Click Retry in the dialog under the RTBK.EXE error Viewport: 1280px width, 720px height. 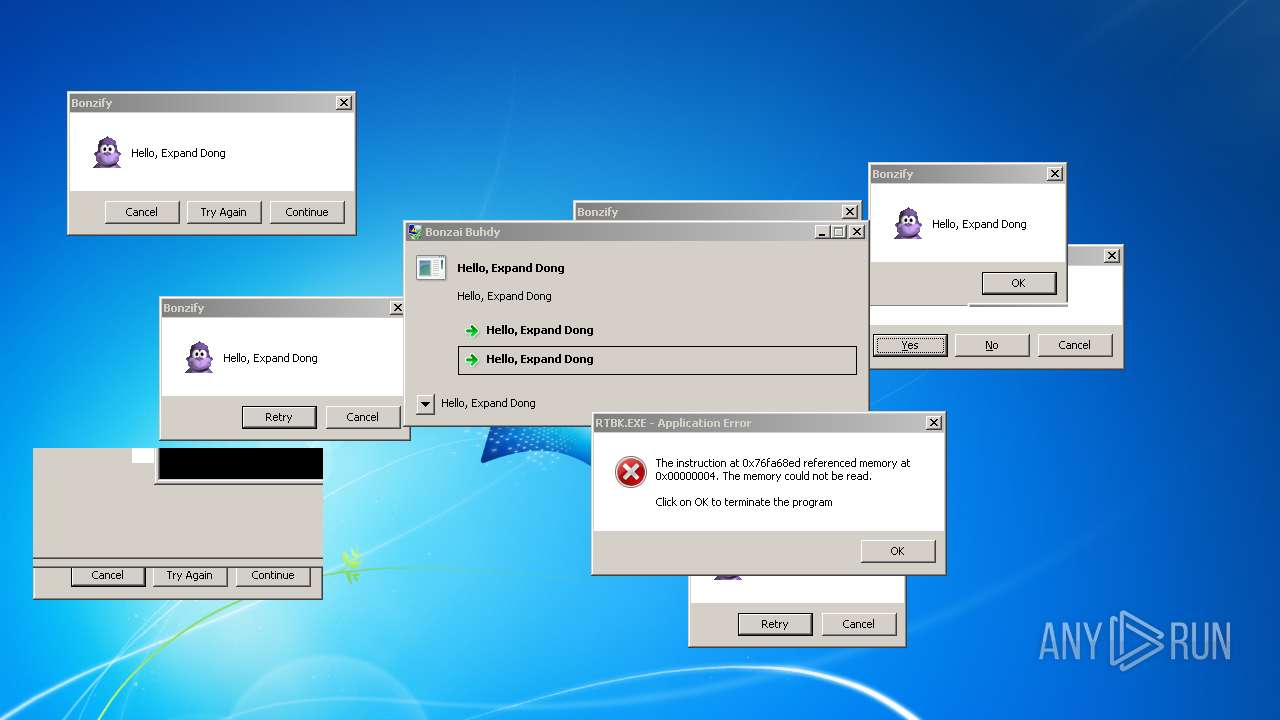click(x=775, y=624)
